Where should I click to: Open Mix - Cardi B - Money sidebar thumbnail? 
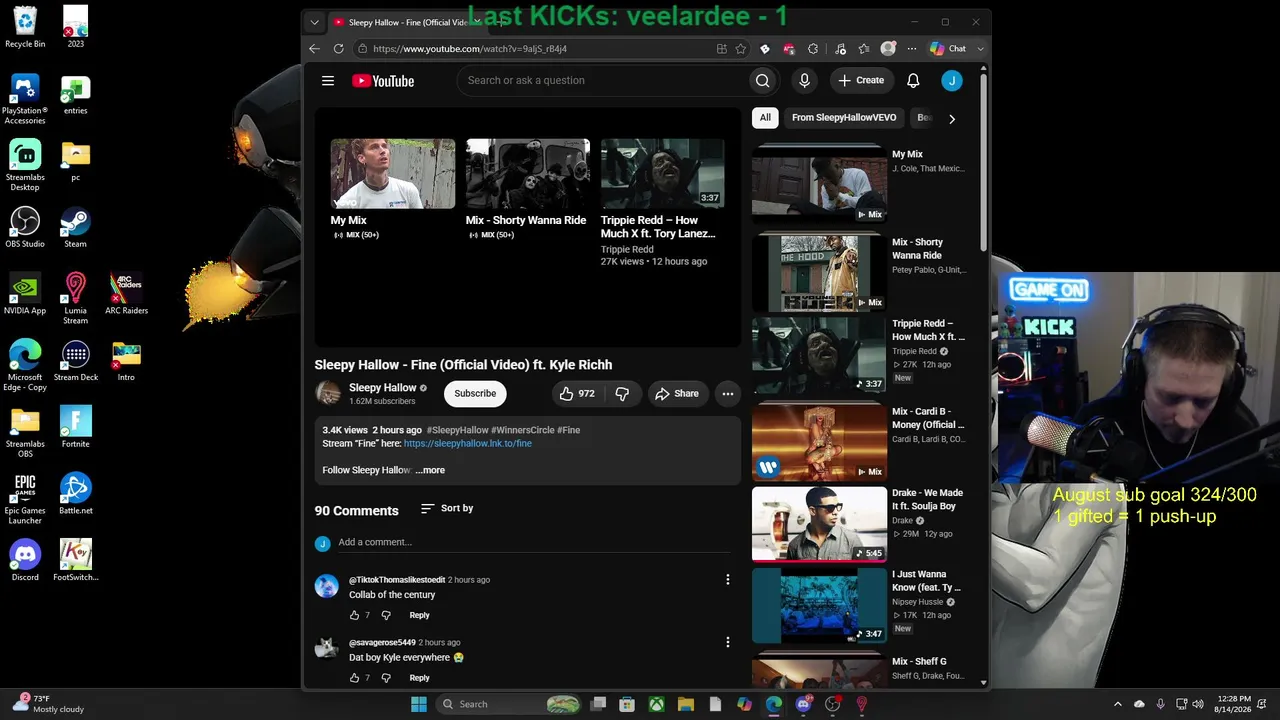click(819, 442)
